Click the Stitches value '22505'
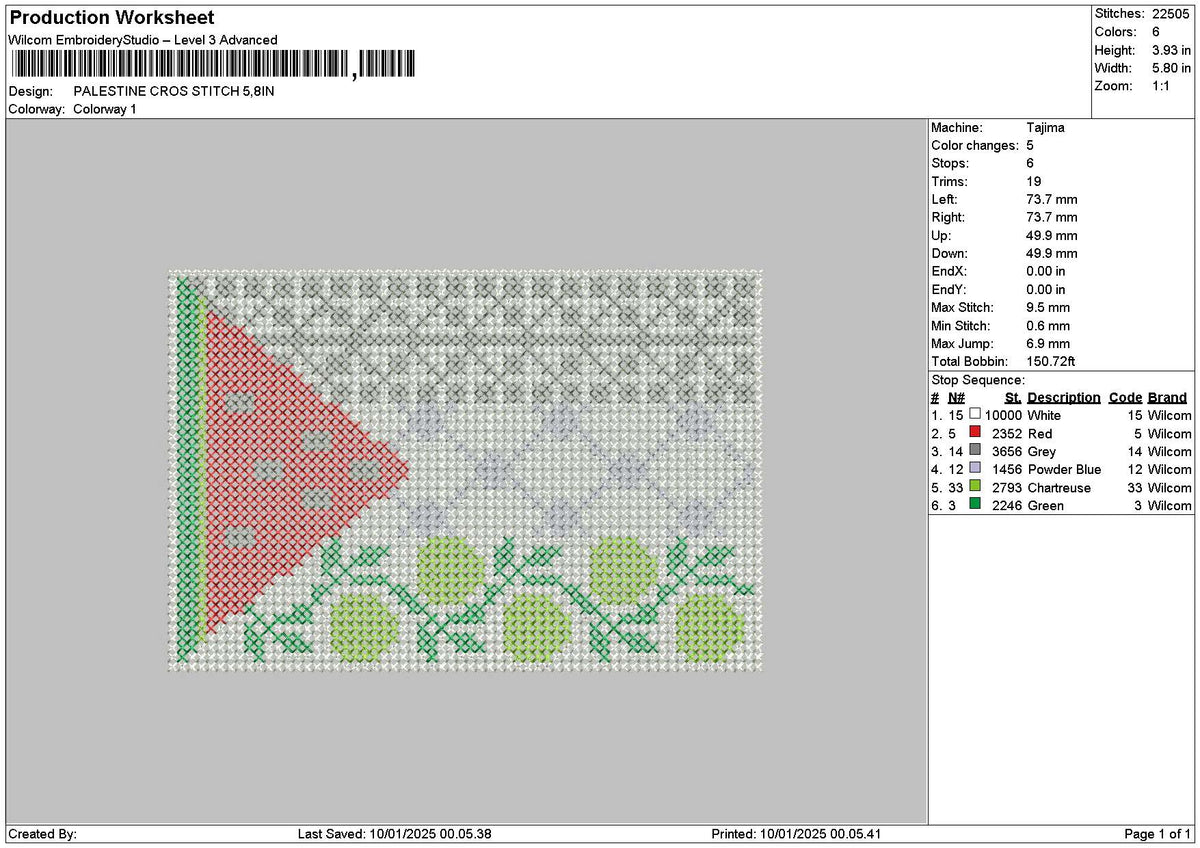Image resolution: width=1200 pixels, height=848 pixels. point(1172,14)
